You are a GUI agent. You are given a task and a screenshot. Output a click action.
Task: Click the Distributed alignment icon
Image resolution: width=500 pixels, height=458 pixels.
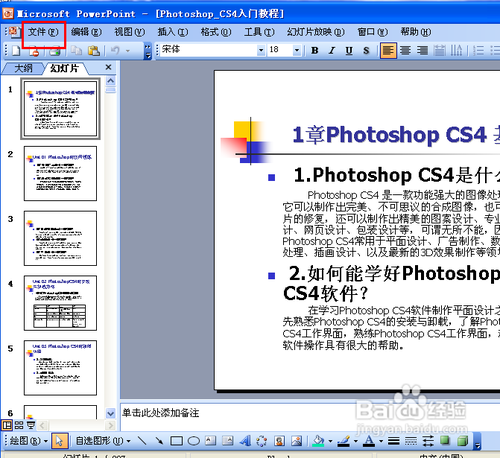pyautogui.click(x=439, y=51)
